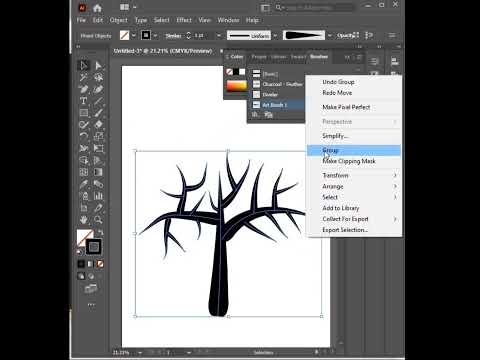Select the Zoom tool magnifier

[98, 220]
